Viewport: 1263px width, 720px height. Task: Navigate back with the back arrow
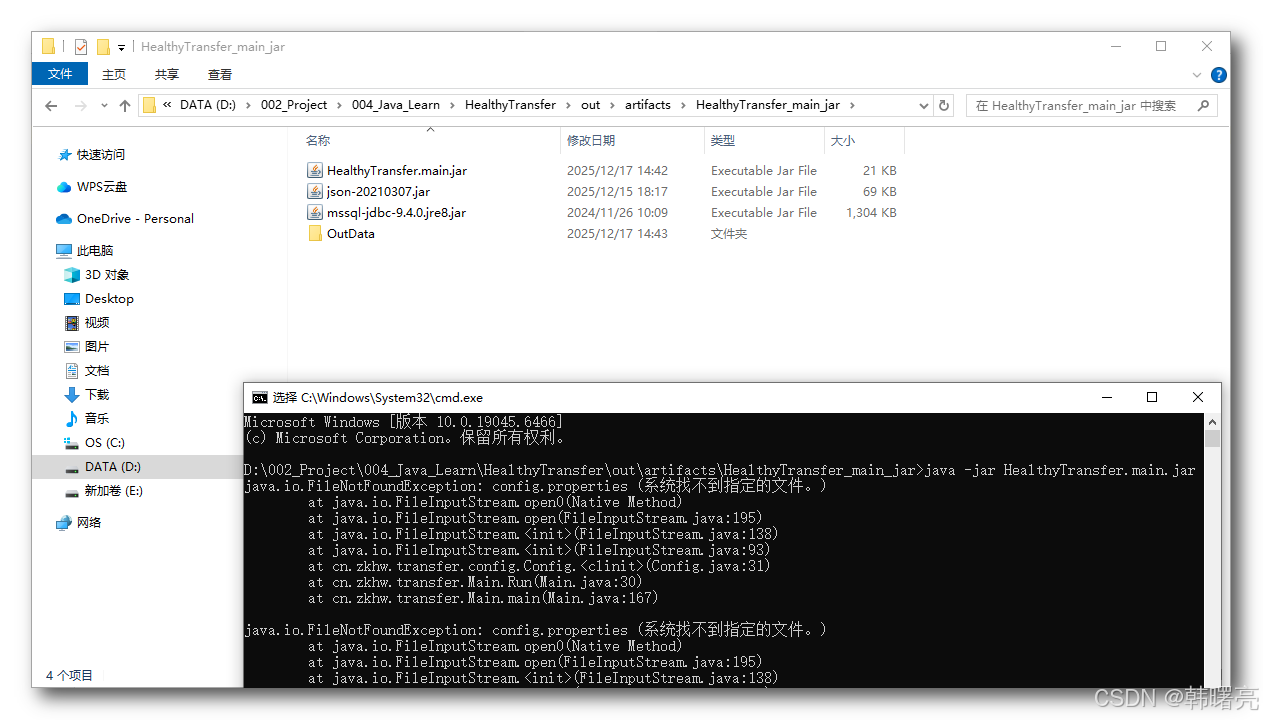(51, 105)
